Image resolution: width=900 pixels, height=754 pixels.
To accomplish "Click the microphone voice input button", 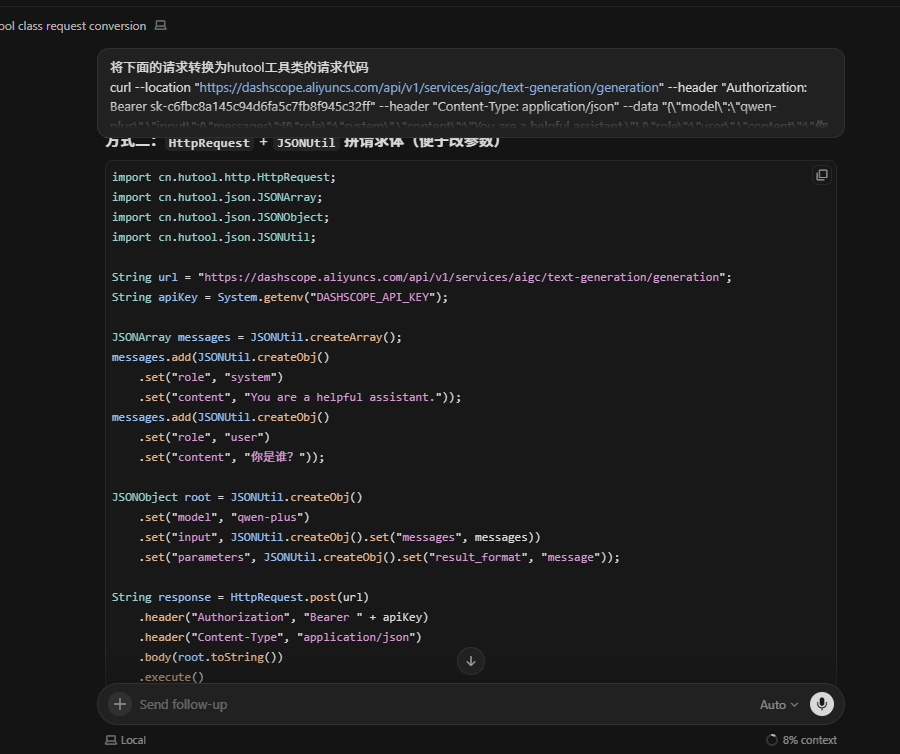I will 821,704.
